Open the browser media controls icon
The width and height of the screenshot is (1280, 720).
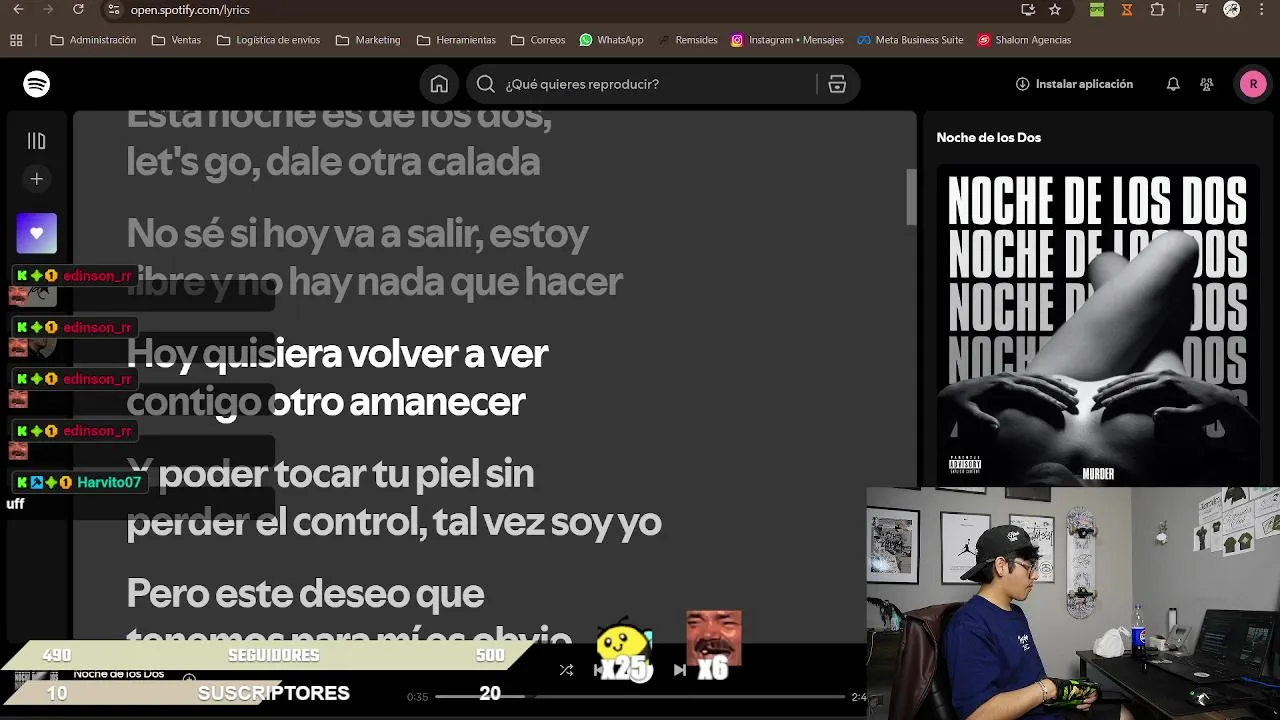(x=1202, y=10)
